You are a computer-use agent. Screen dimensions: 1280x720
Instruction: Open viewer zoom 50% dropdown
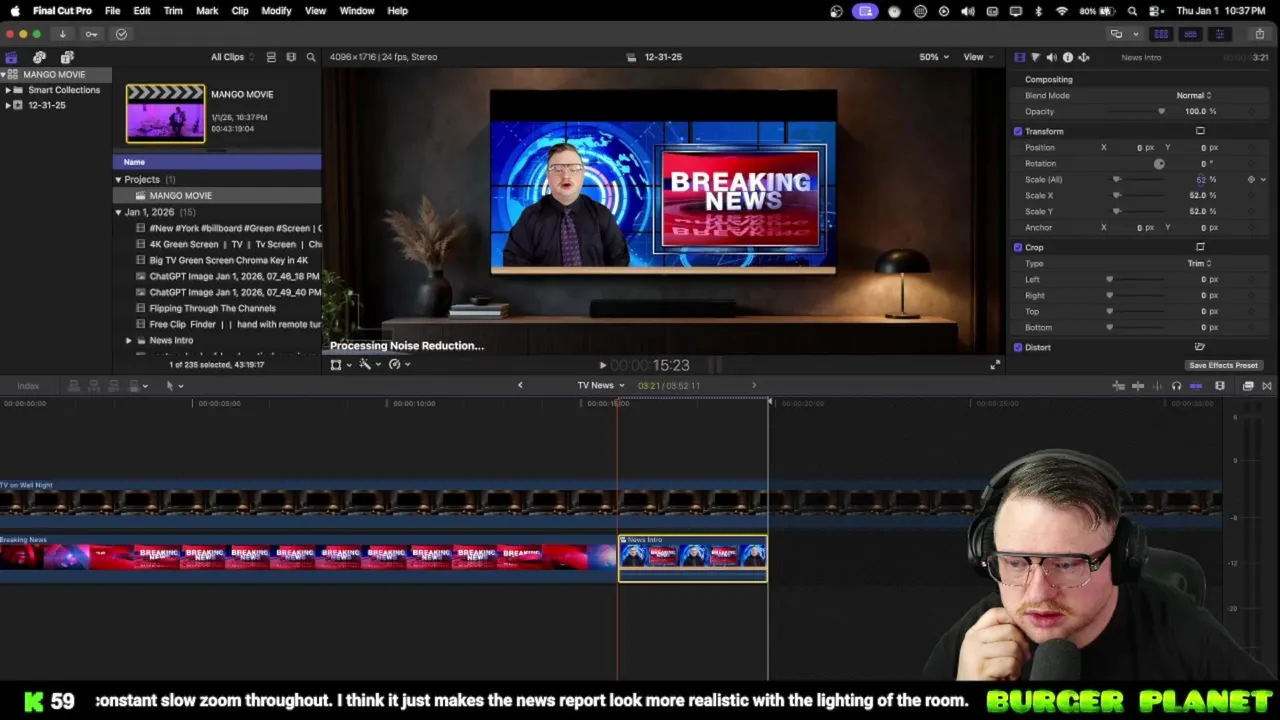tap(935, 57)
